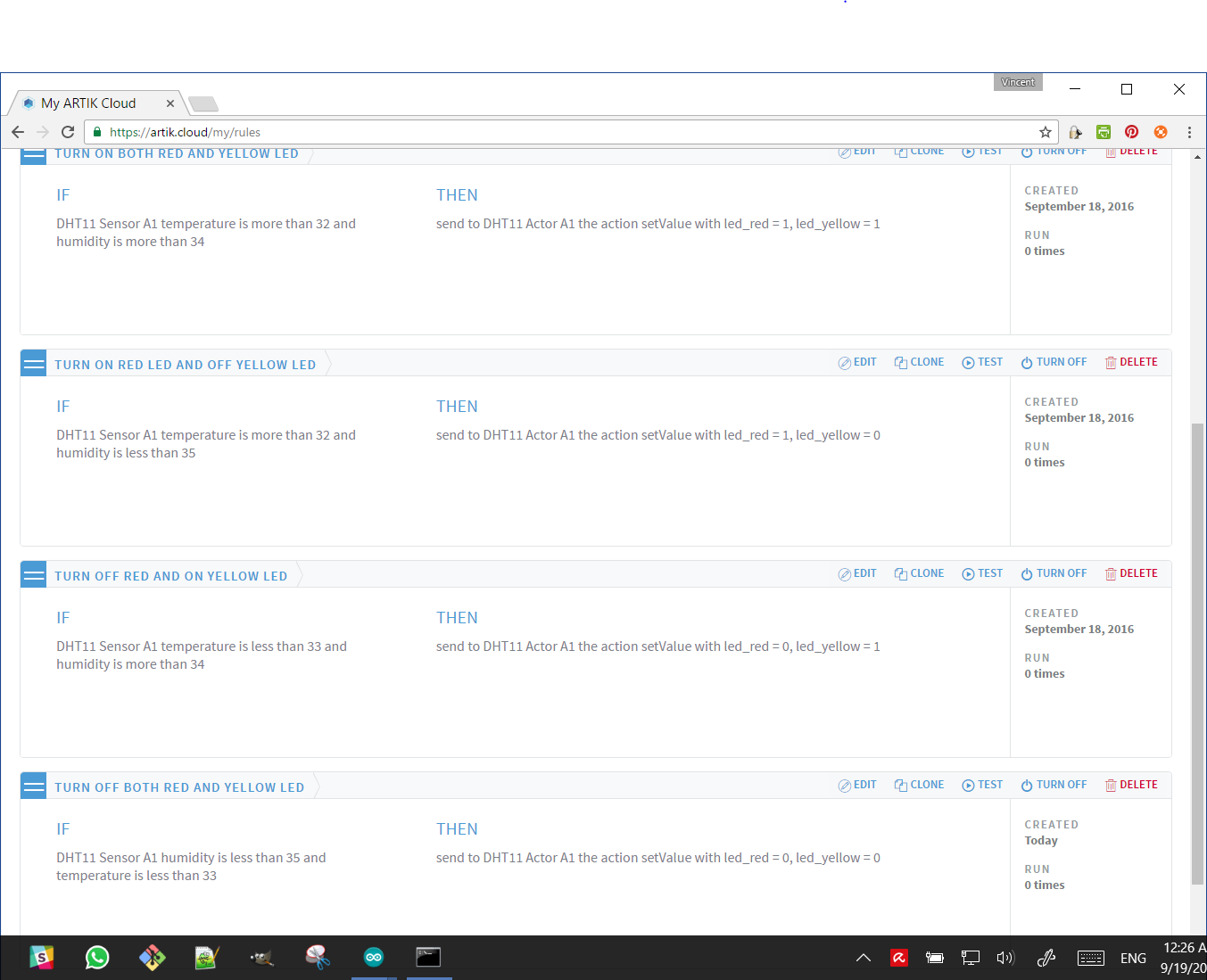Open WhatsApp from the taskbar
The height and width of the screenshot is (980, 1207).
tap(97, 957)
